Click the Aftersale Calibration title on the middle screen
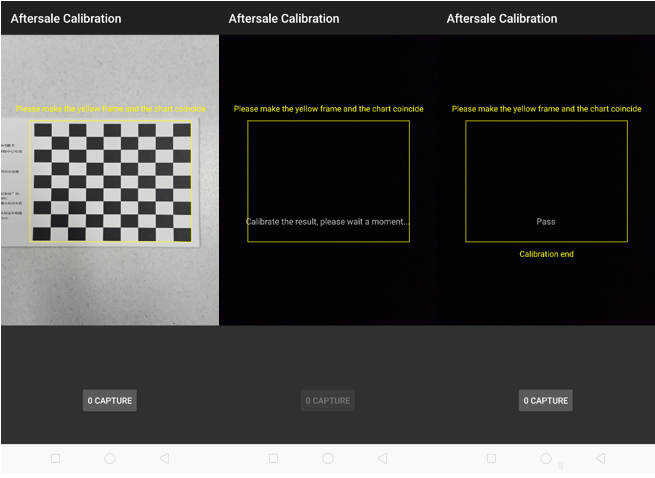Image resolution: width=655 pixels, height=478 pixels. click(284, 19)
